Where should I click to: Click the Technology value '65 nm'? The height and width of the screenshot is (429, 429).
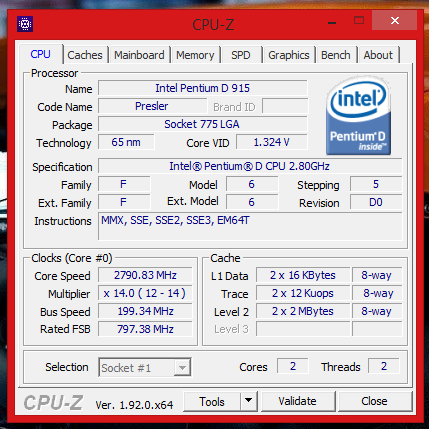pos(126,142)
